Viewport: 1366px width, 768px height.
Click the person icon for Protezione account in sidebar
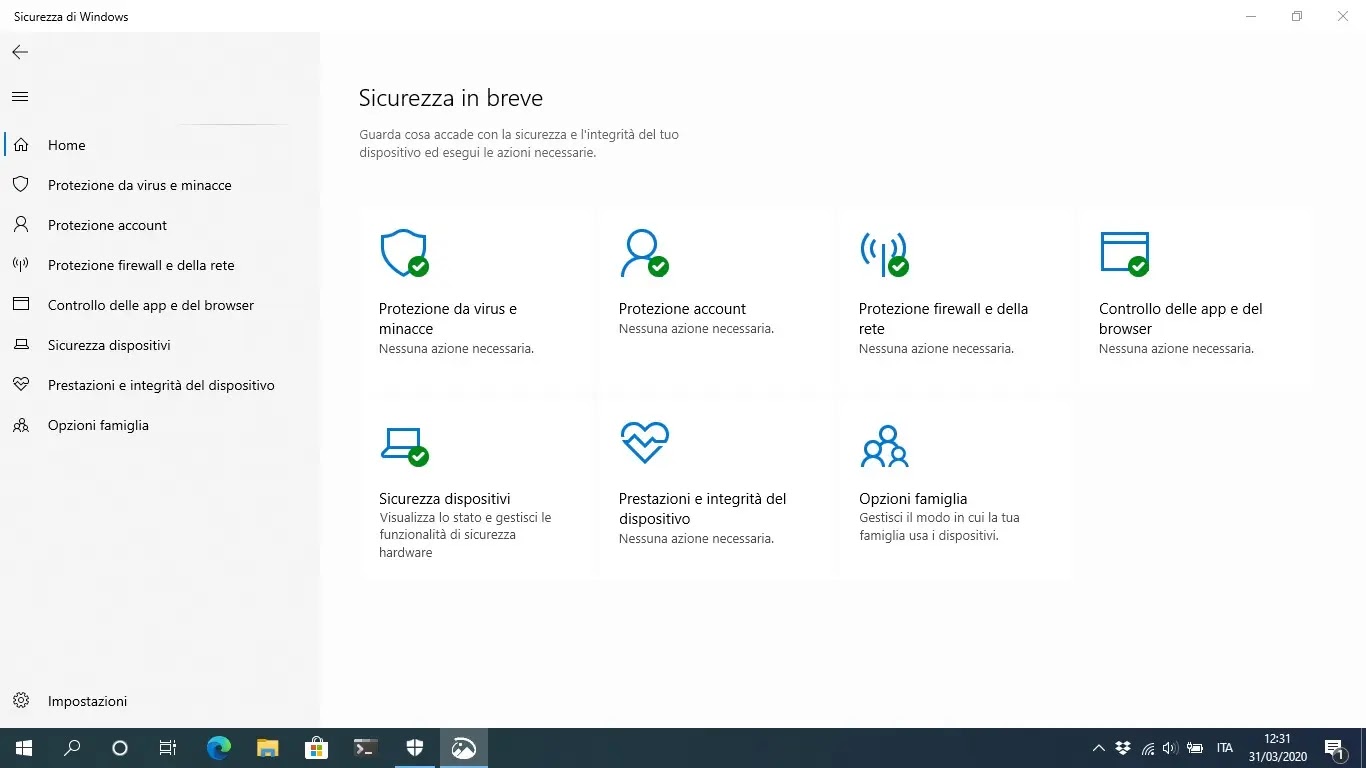pos(20,225)
